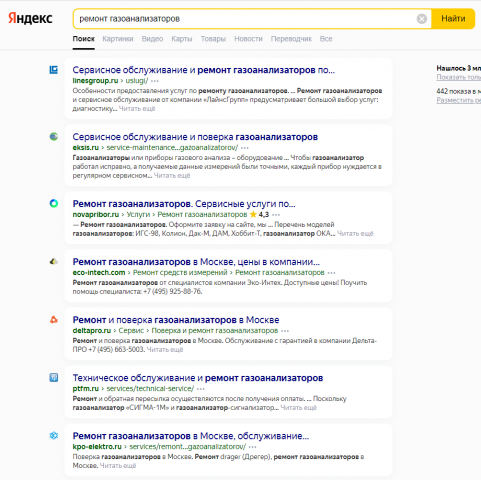This screenshot has height=480, width=481.
Task: Open the three-dots menu for ptfm.ru result
Action: point(201,389)
